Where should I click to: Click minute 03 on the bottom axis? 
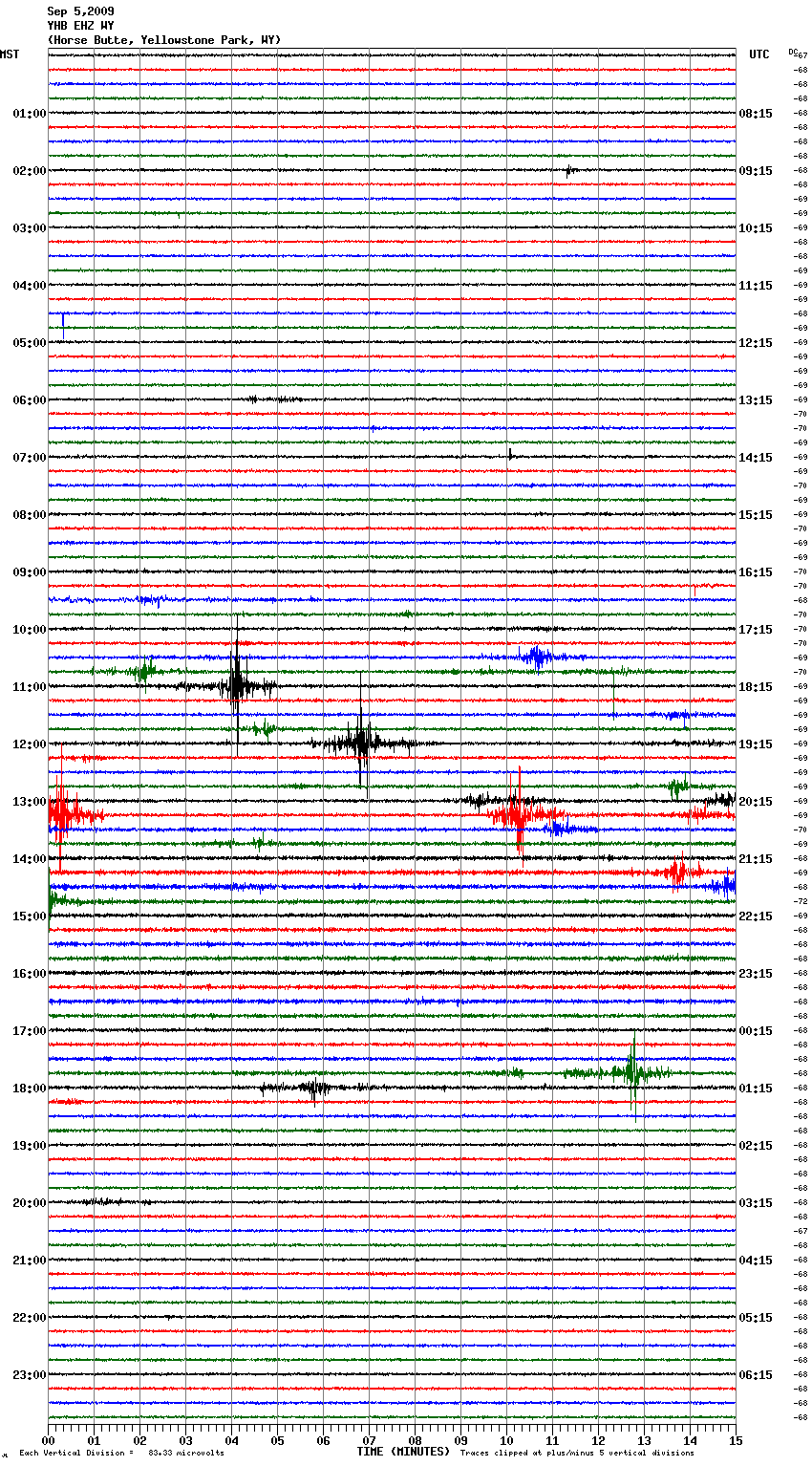pos(186,1440)
